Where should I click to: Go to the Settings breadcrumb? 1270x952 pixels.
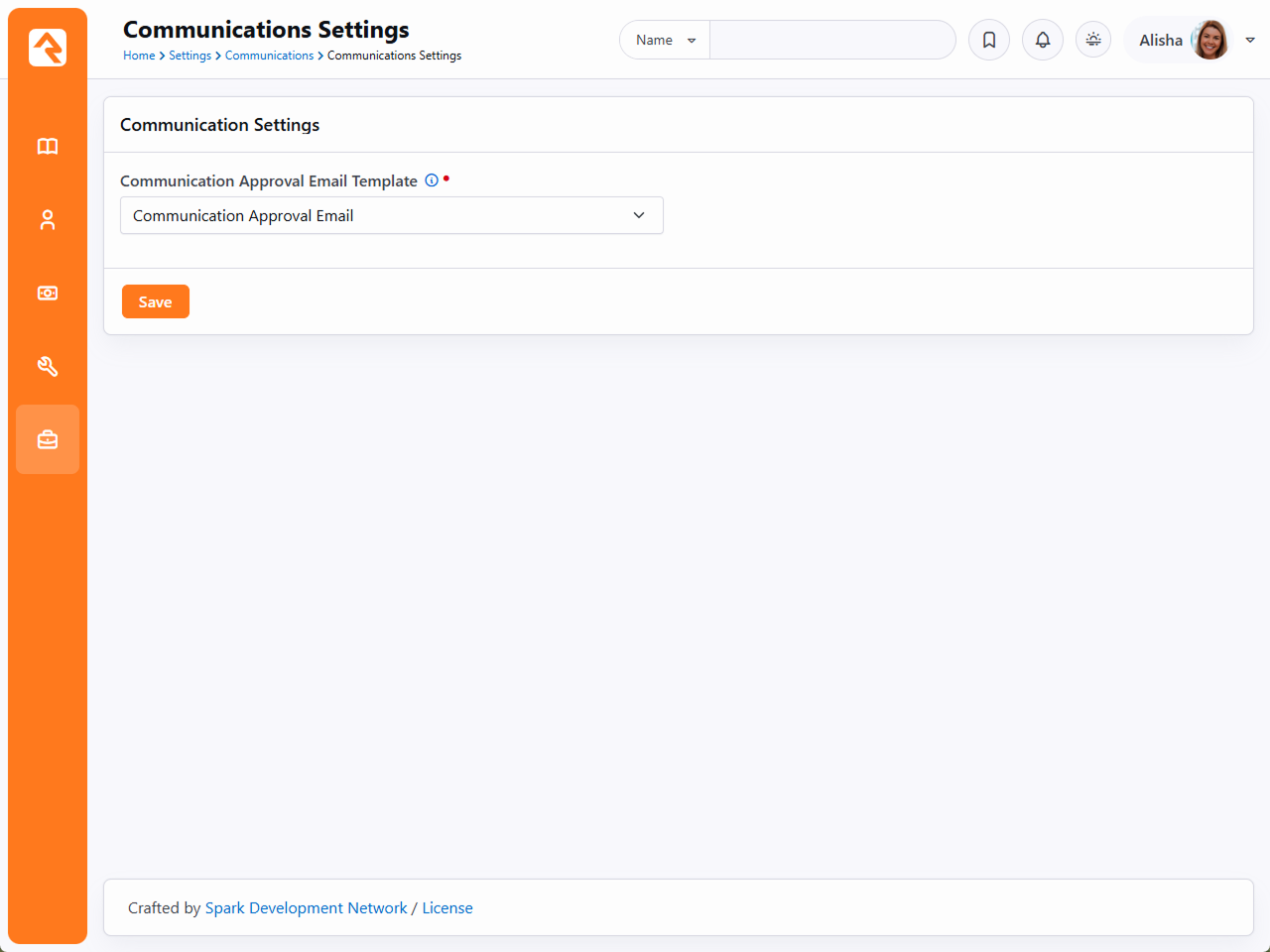pos(190,56)
